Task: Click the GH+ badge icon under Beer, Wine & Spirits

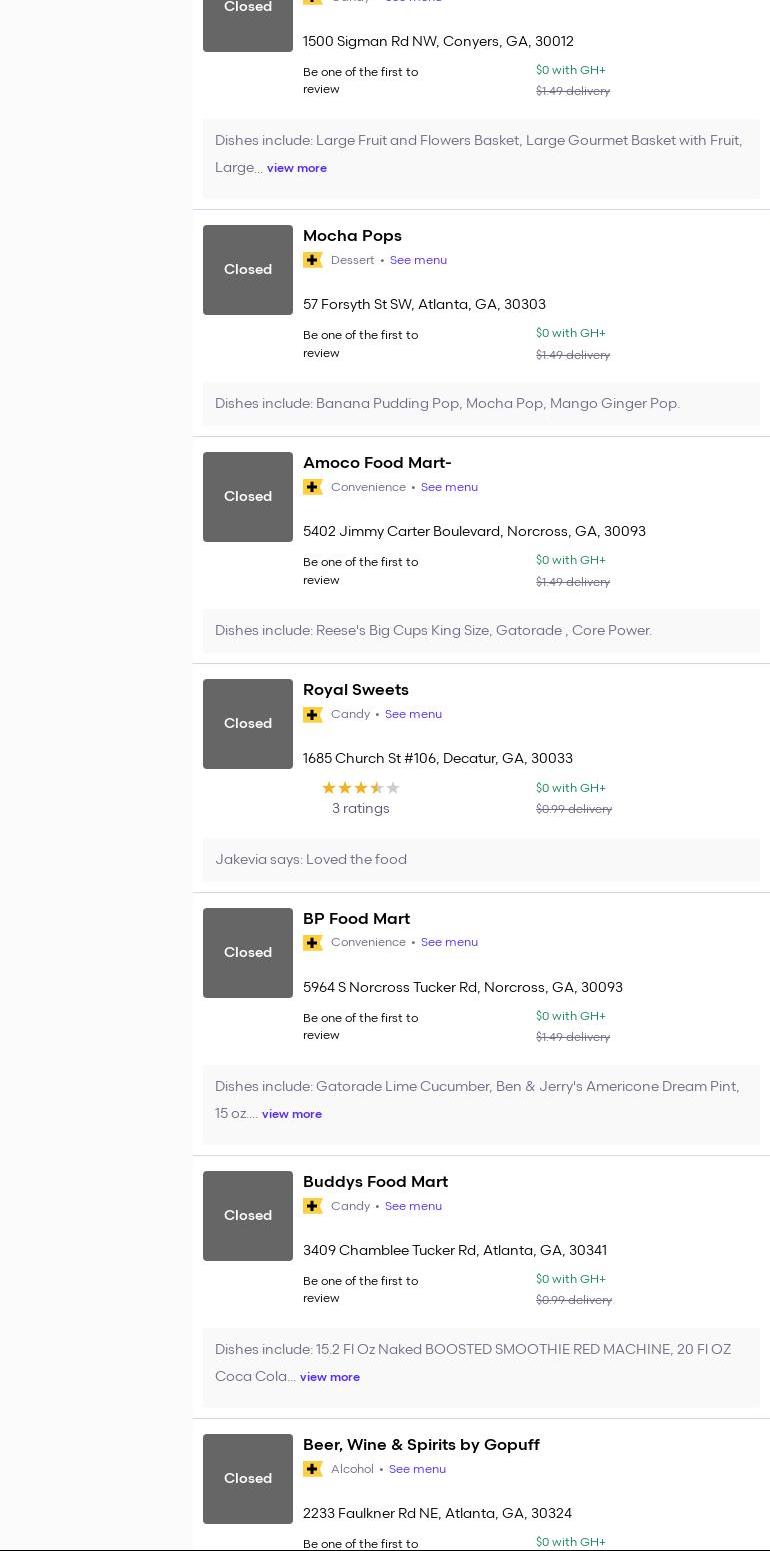Action: click(312, 1469)
